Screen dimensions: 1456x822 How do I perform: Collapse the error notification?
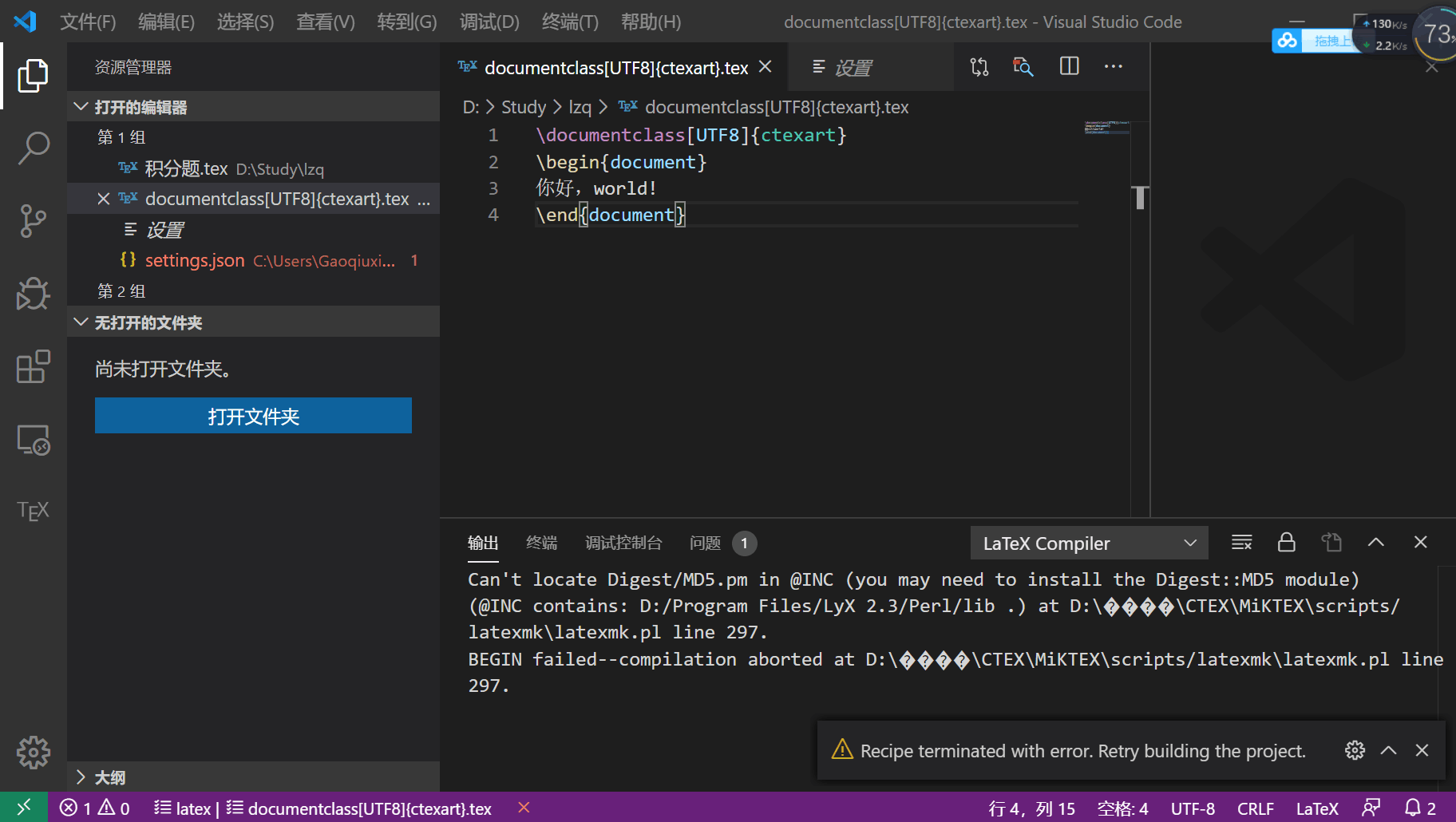coord(1388,750)
